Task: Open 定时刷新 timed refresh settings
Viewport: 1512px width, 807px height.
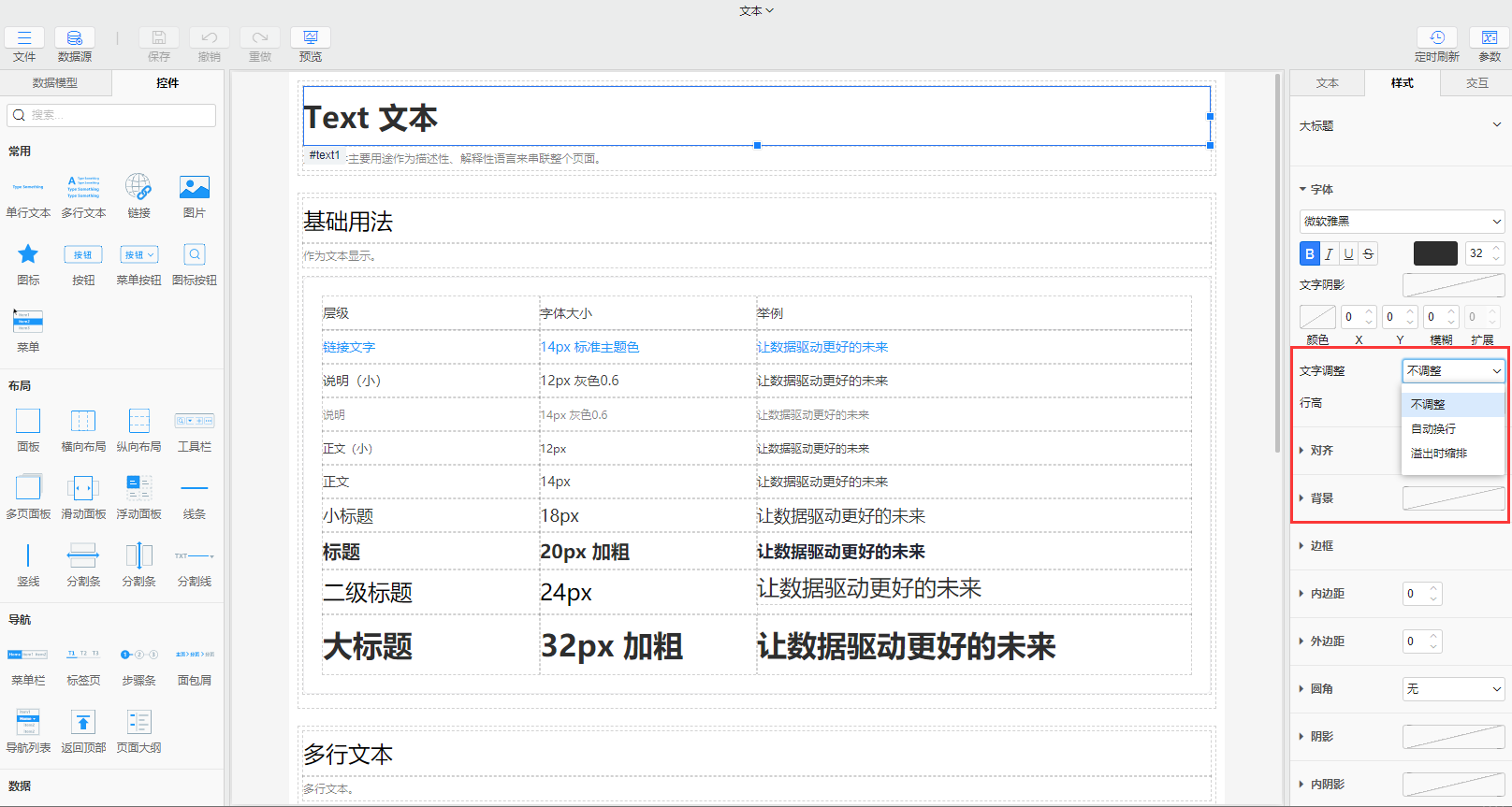Action: coord(1436,38)
